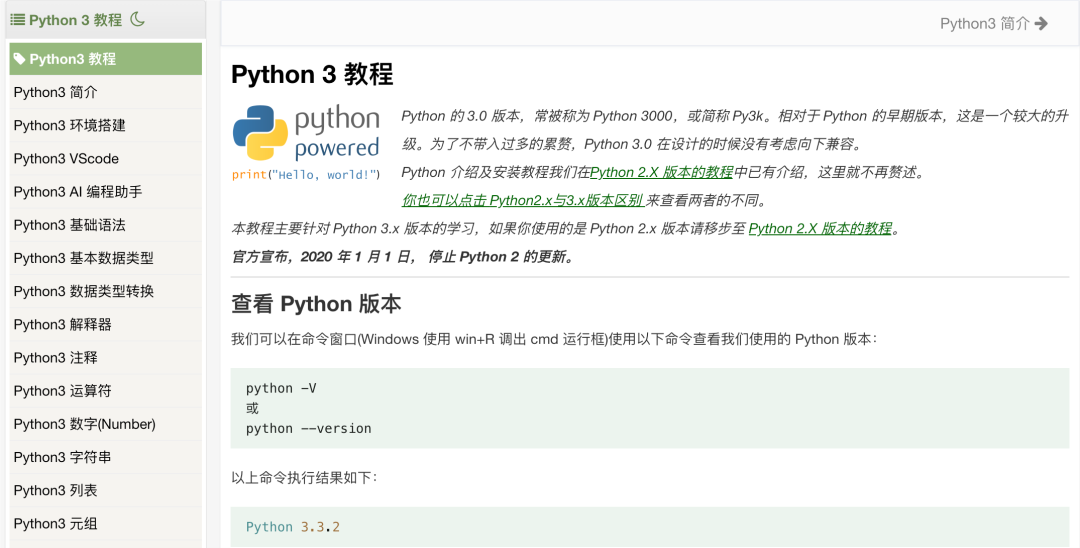Open Python3 VScode in the sidebar

point(105,158)
